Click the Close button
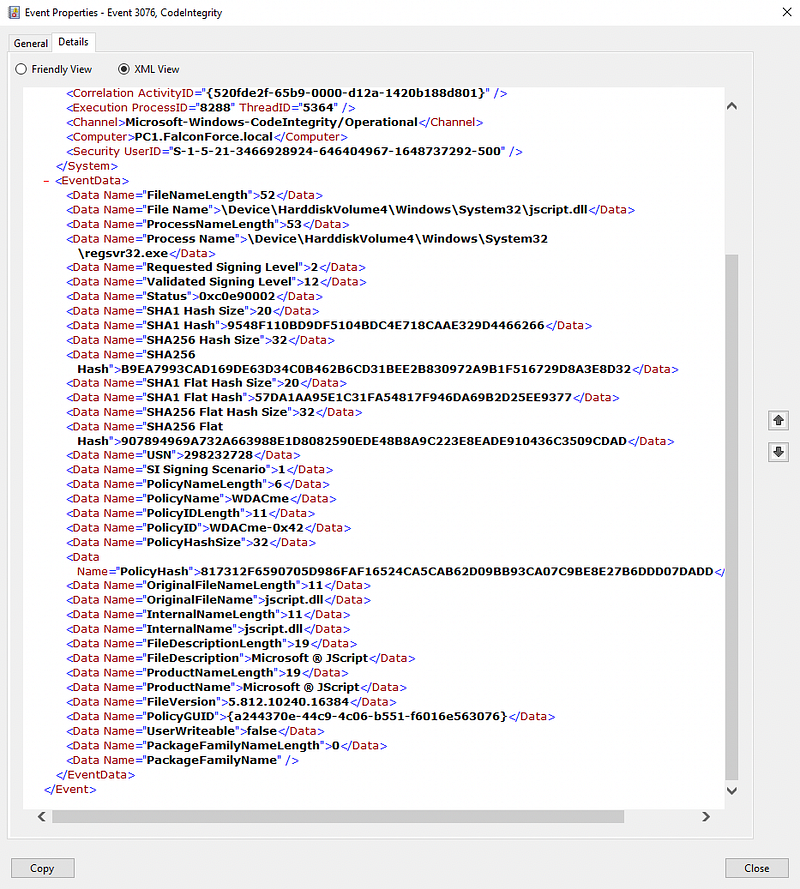This screenshot has height=889, width=800. click(756, 868)
